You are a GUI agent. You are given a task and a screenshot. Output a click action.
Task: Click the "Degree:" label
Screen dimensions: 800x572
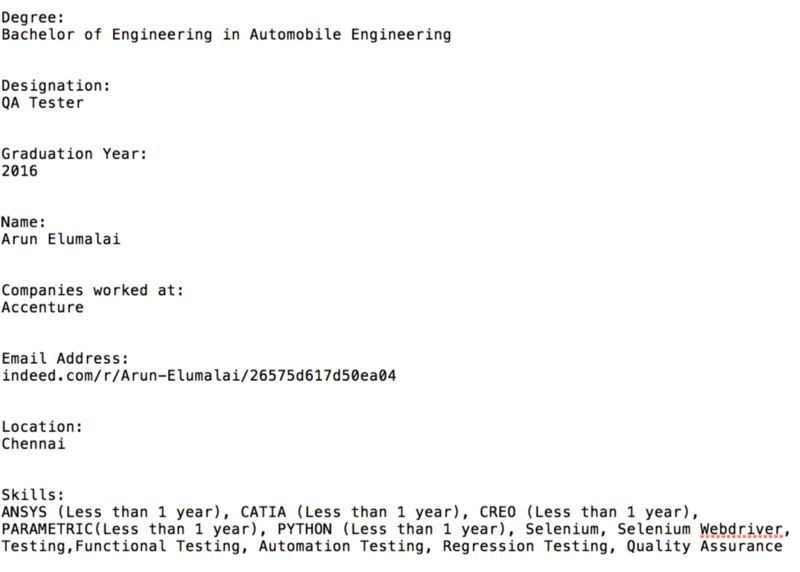click(31, 17)
